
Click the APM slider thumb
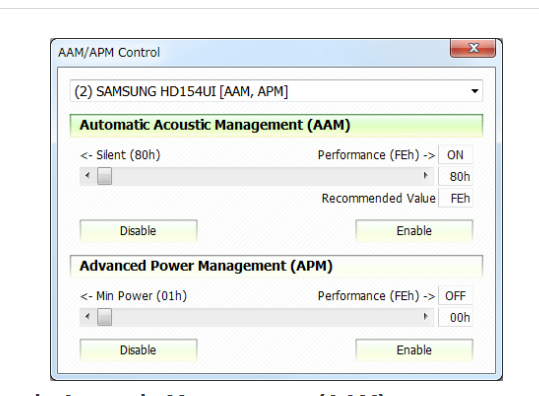(x=104, y=317)
